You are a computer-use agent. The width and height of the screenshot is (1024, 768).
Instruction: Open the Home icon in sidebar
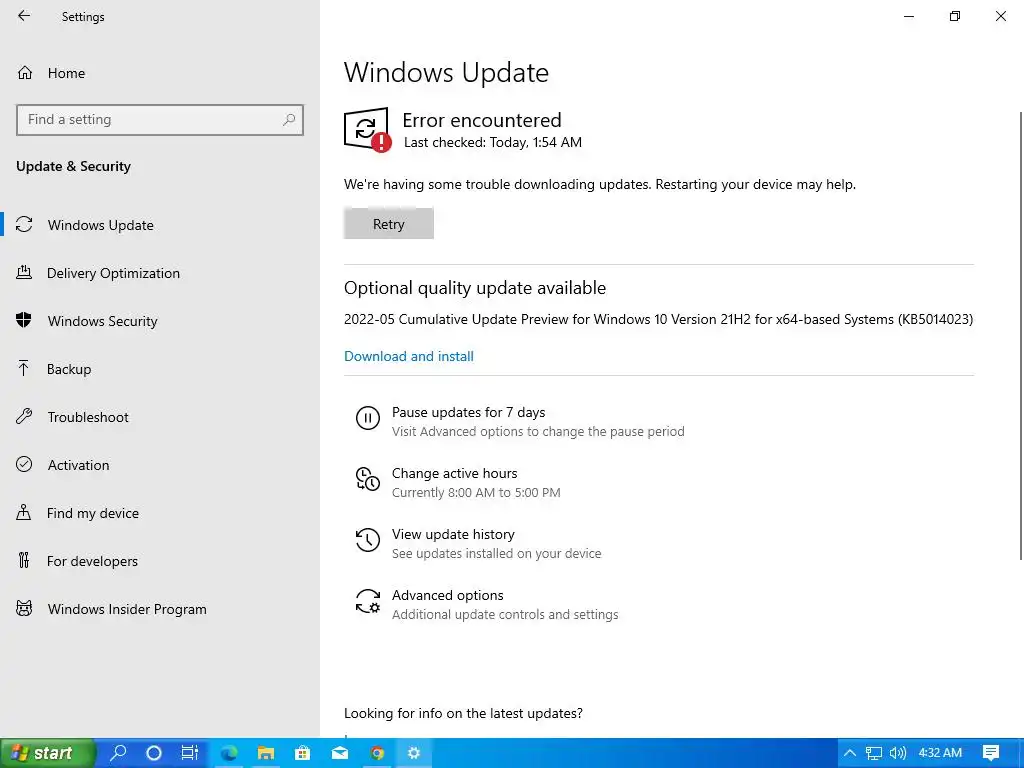pos(25,72)
